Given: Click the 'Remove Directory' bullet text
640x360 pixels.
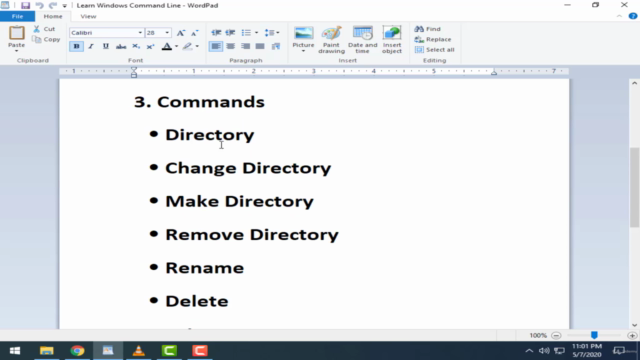Looking at the screenshot, I should pos(252,235).
